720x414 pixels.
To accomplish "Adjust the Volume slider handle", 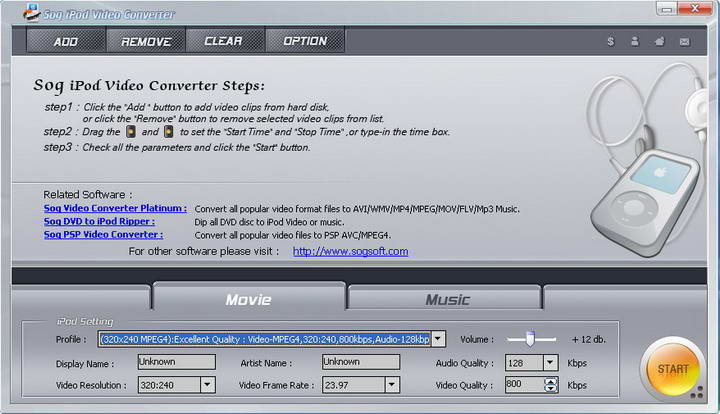I will coord(530,338).
